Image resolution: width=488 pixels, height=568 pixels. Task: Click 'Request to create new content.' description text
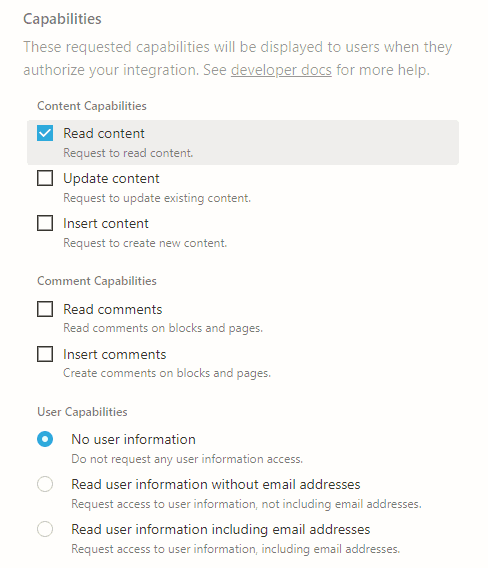tap(145, 243)
